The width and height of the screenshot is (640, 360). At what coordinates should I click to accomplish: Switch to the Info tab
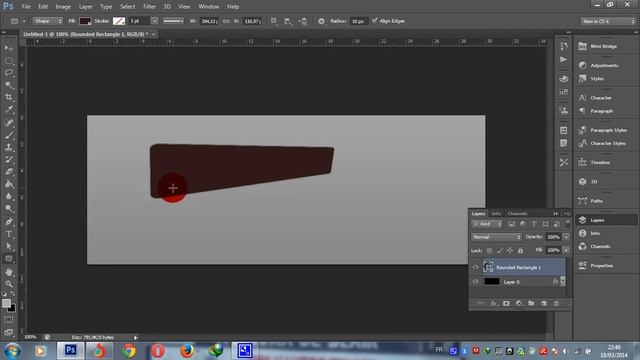(496, 213)
